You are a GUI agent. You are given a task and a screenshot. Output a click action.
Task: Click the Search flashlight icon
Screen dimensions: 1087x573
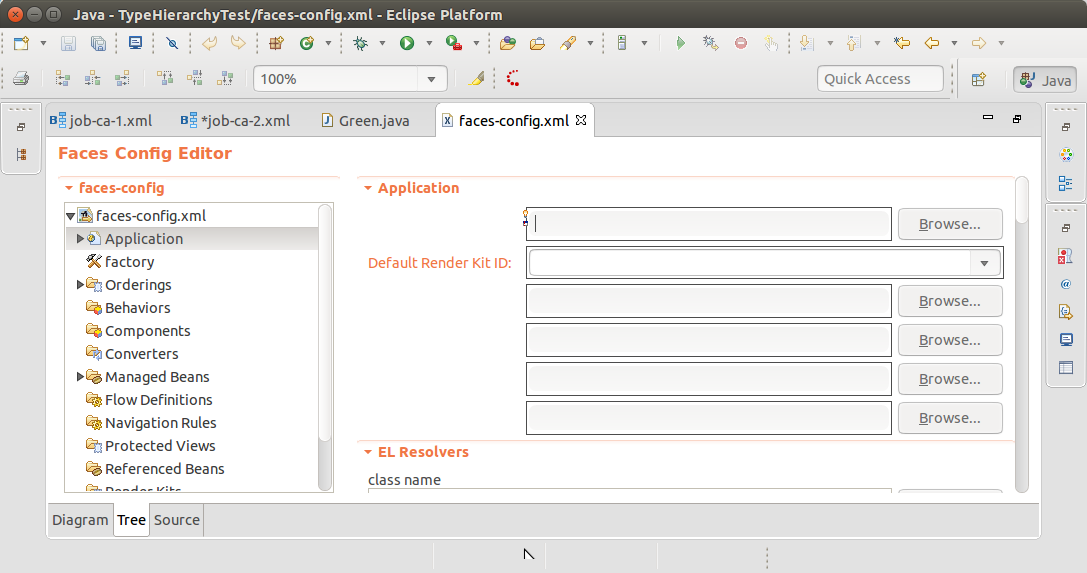[x=568, y=43]
